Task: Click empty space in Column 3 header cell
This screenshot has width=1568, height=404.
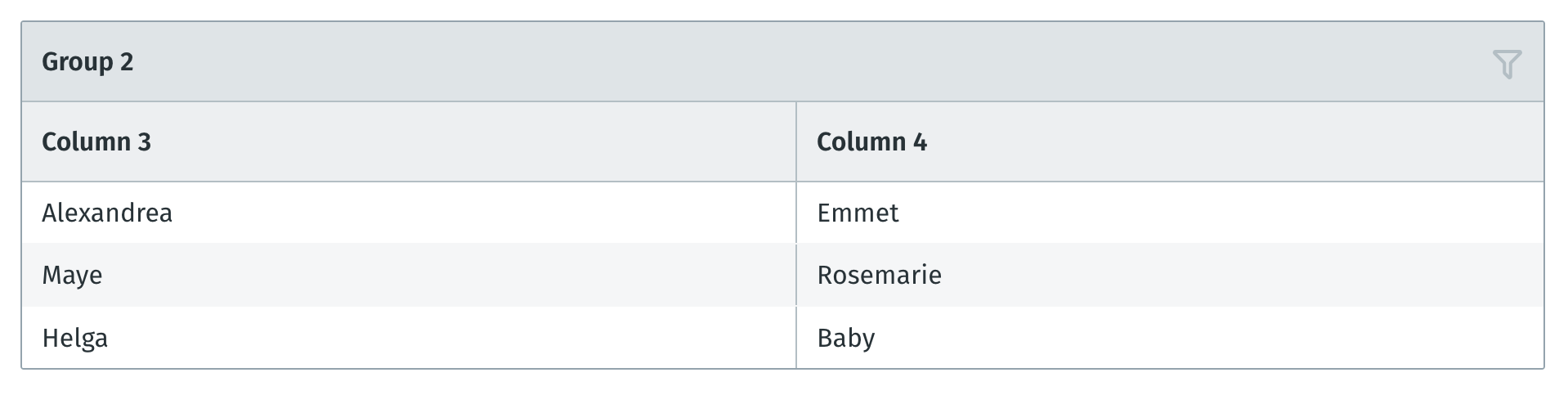Action: [x=474, y=142]
